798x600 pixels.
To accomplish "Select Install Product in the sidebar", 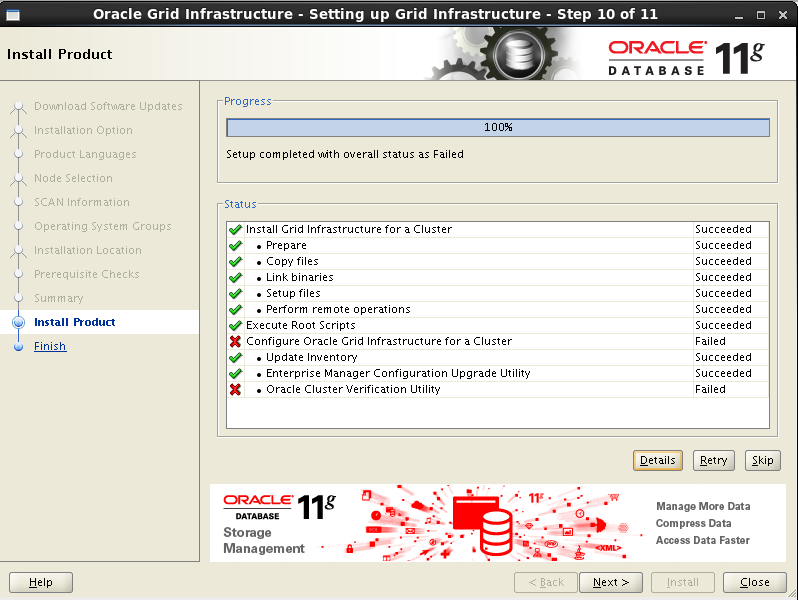I will [x=74, y=322].
